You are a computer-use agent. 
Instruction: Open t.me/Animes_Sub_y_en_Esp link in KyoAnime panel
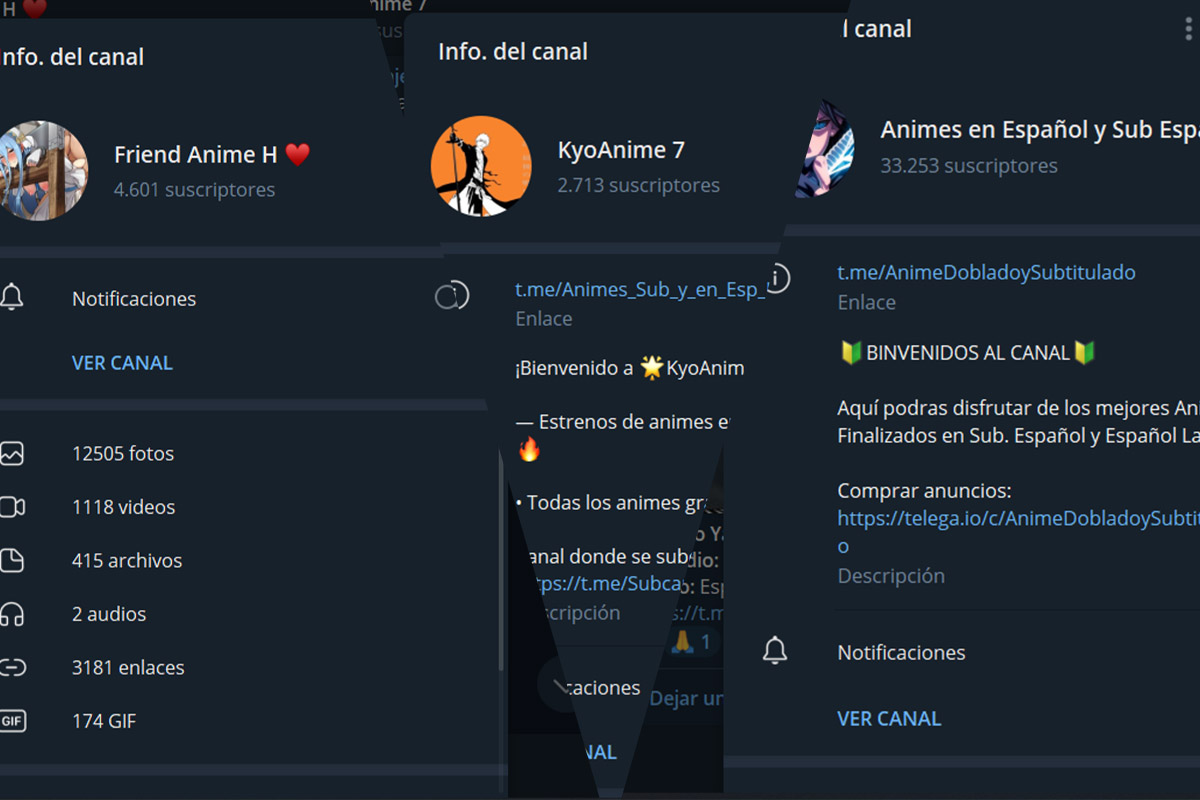(641, 290)
